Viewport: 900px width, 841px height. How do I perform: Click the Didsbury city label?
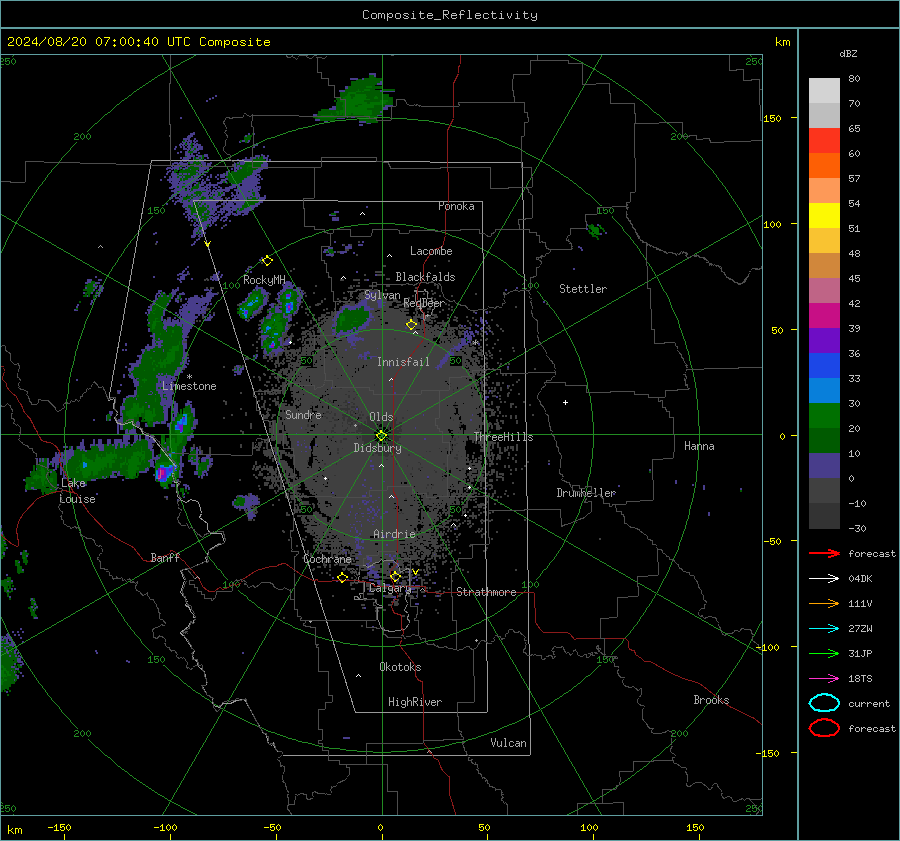click(x=377, y=448)
